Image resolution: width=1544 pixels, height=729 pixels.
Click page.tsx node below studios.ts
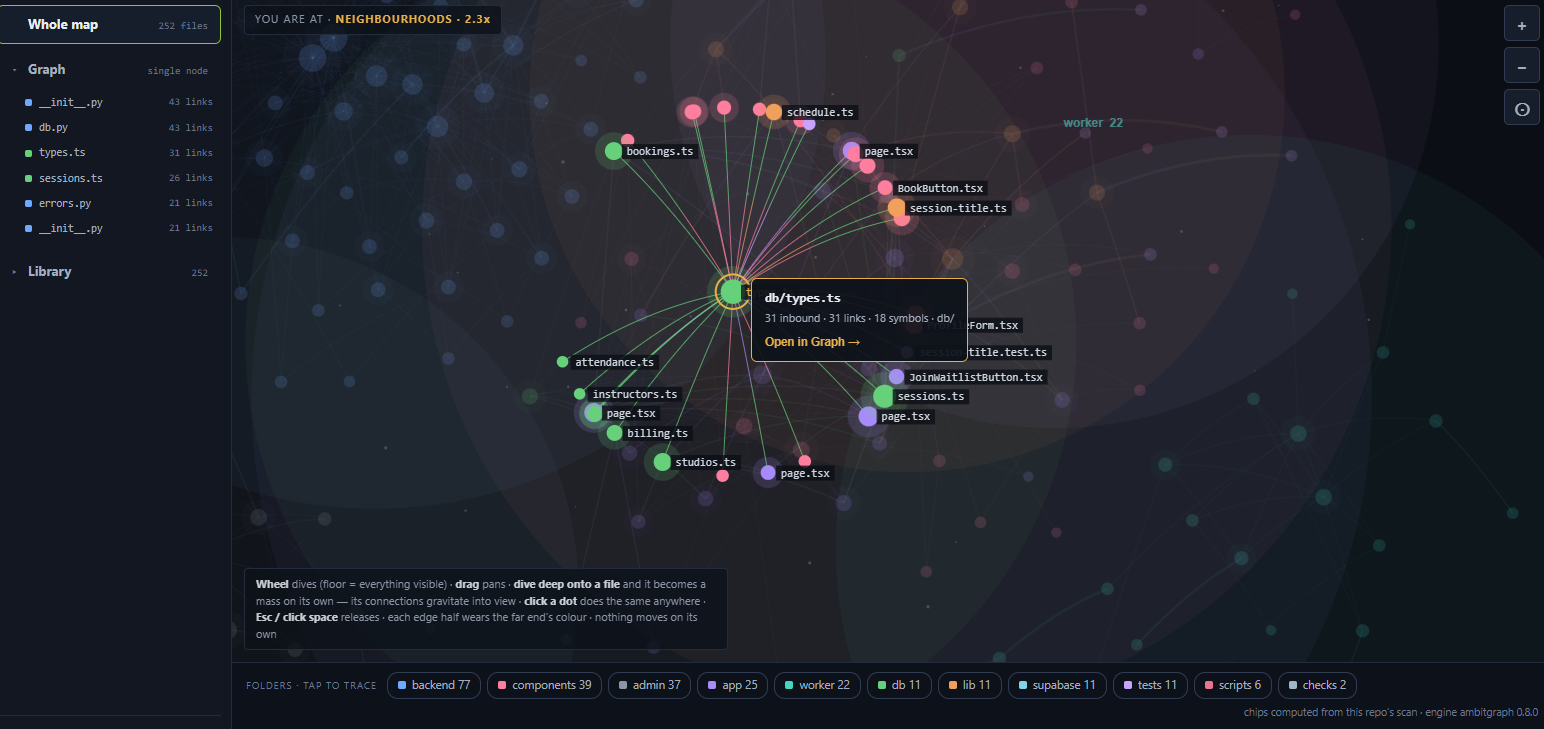768,473
